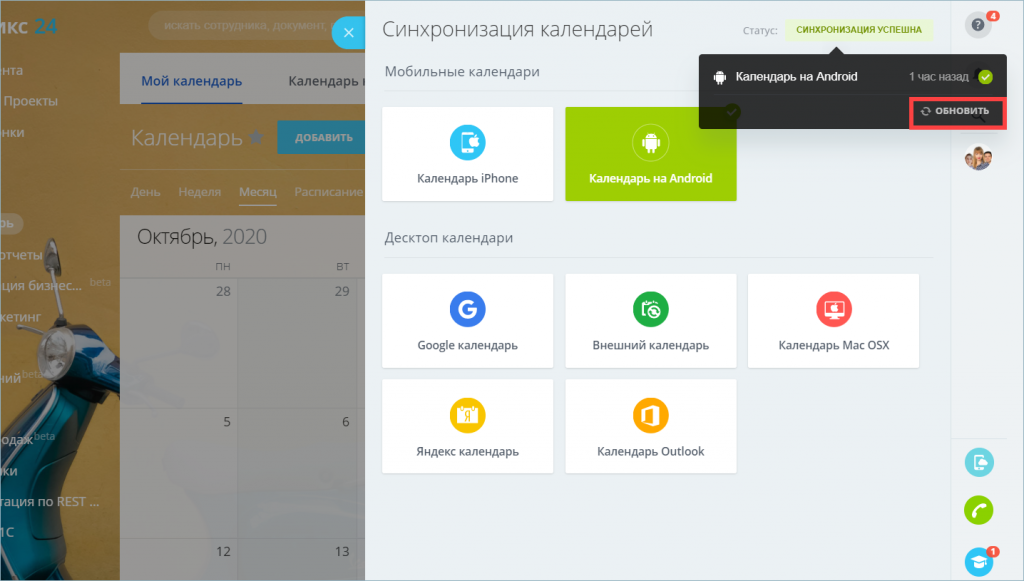Image resolution: width=1024 pixels, height=581 pixels.
Task: Choose Яндекс календарь synchronization
Action: pos(467,426)
